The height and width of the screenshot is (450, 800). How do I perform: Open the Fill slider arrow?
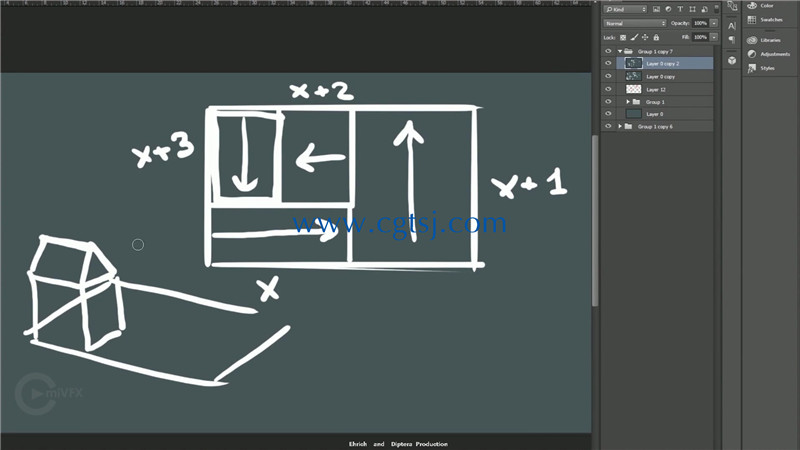[x=714, y=37]
